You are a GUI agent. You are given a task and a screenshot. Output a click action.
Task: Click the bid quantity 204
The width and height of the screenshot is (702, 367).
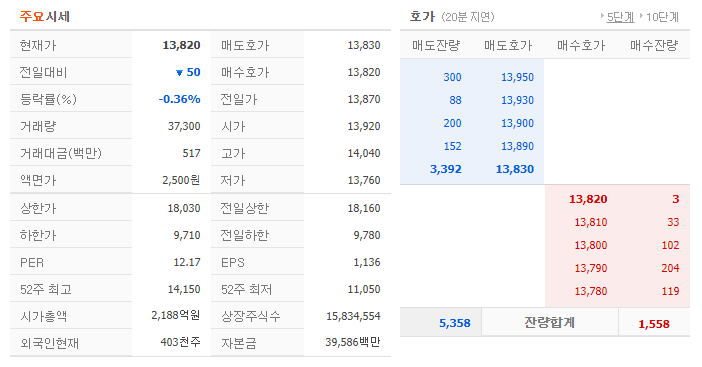pos(670,268)
